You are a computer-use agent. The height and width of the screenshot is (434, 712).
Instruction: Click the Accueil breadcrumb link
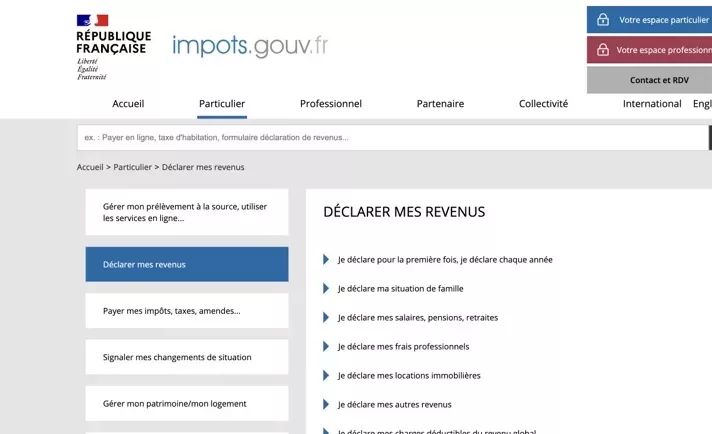(90, 167)
